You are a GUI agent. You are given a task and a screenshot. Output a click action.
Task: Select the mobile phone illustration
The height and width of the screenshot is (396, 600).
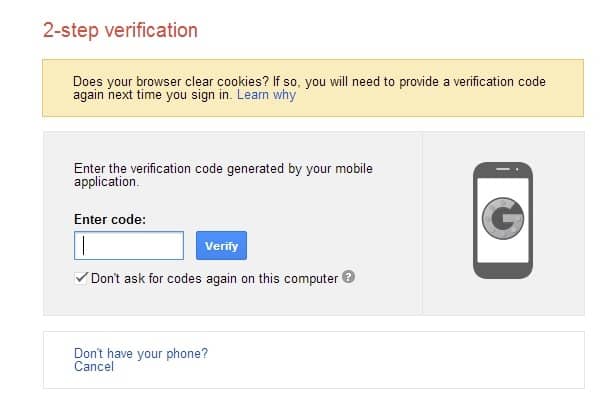pyautogui.click(x=503, y=220)
